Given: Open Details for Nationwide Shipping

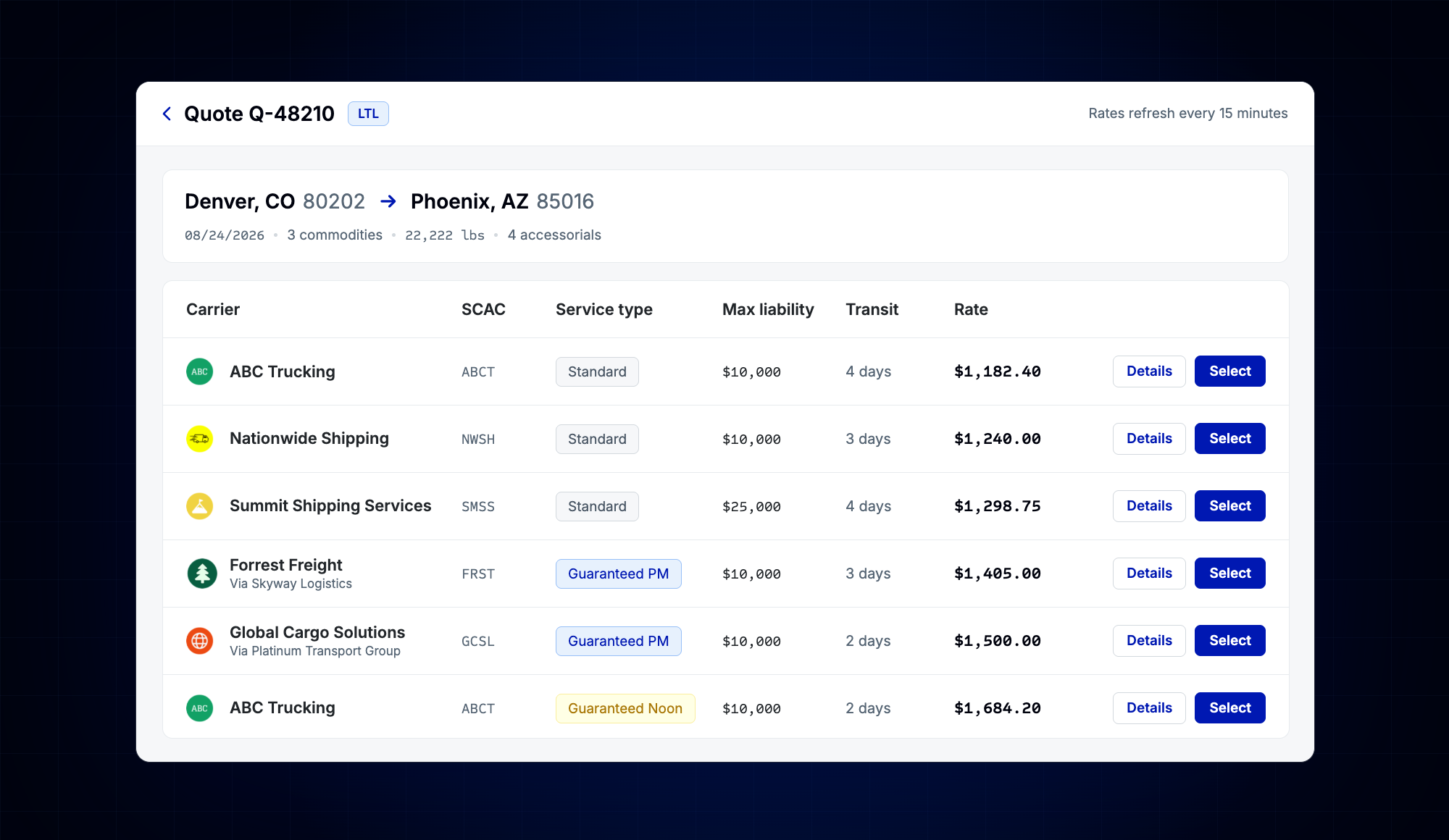Looking at the screenshot, I should [1149, 439].
